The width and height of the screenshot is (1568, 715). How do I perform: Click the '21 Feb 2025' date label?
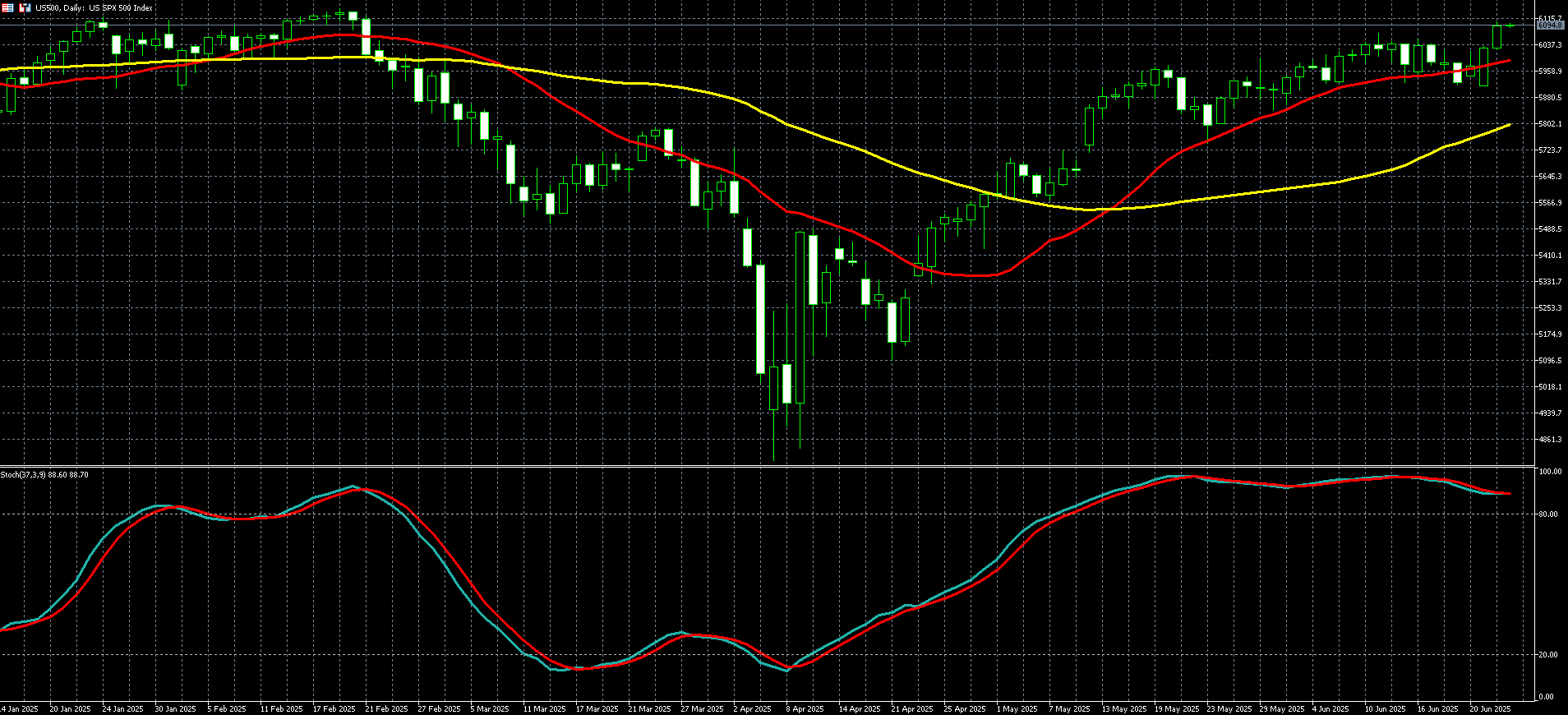pyautogui.click(x=386, y=708)
